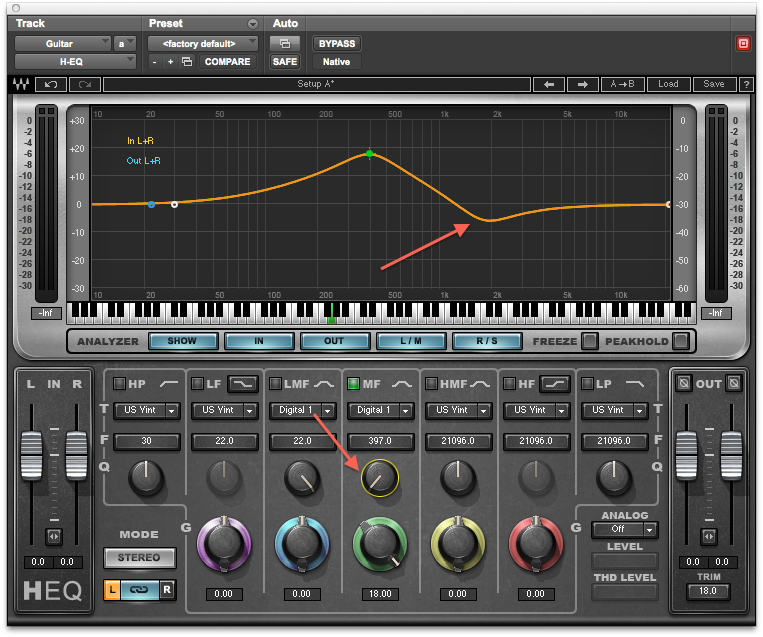Toggle the output fader link icon

click(708, 537)
